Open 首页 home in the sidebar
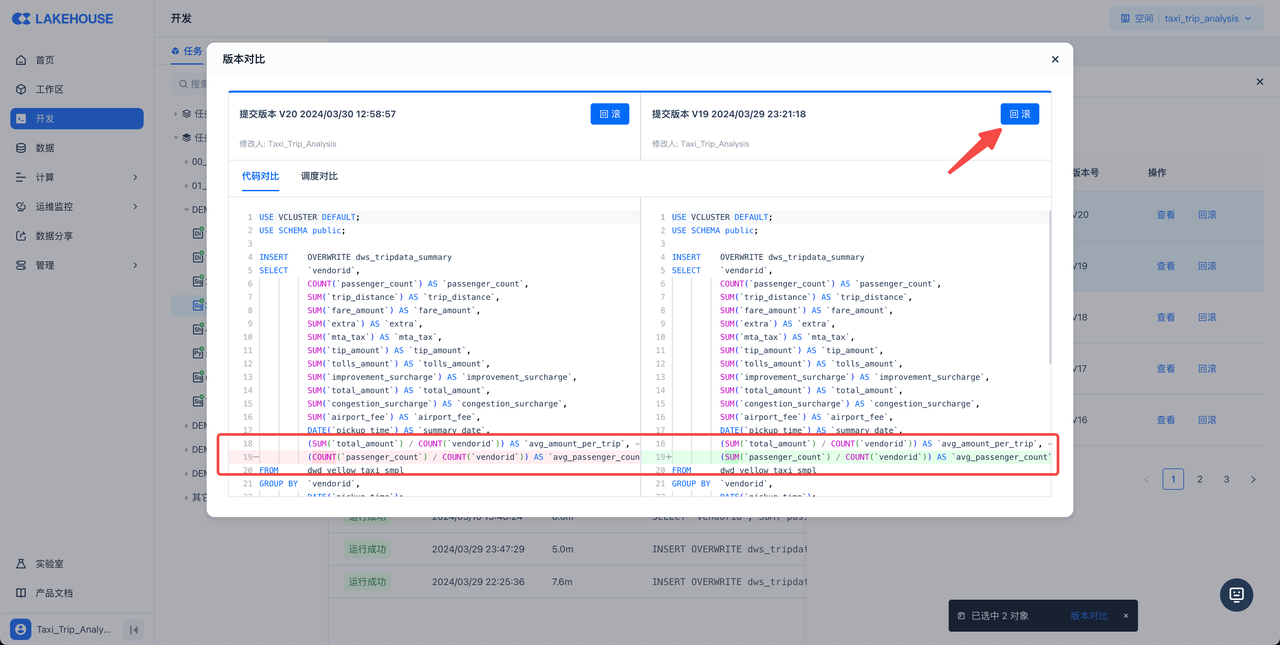This screenshot has width=1280, height=645. [44, 60]
